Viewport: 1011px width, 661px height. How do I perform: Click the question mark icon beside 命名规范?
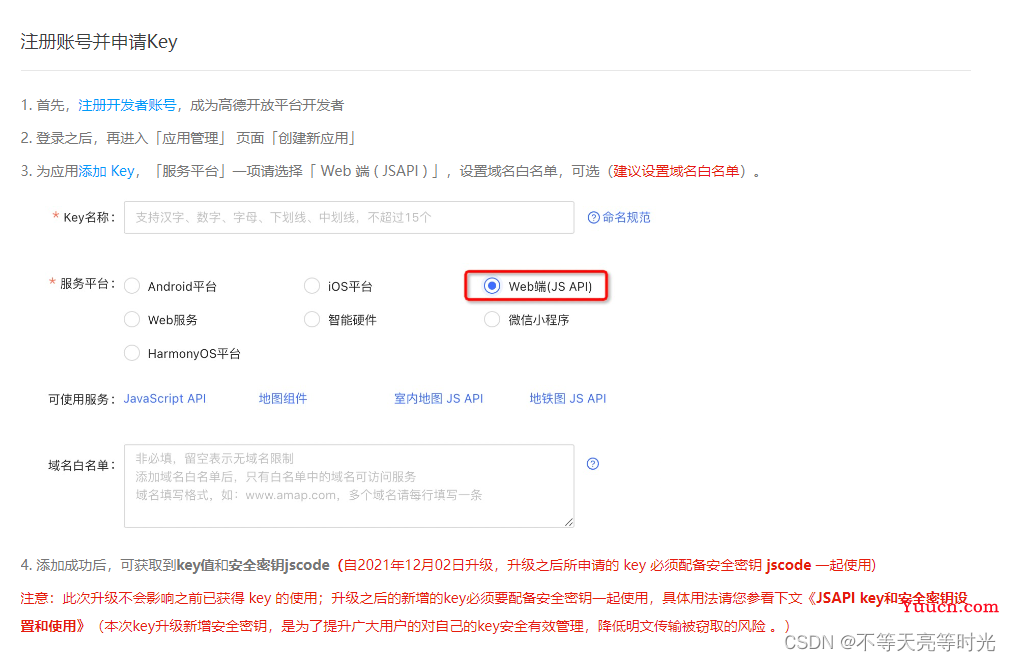(x=594, y=217)
